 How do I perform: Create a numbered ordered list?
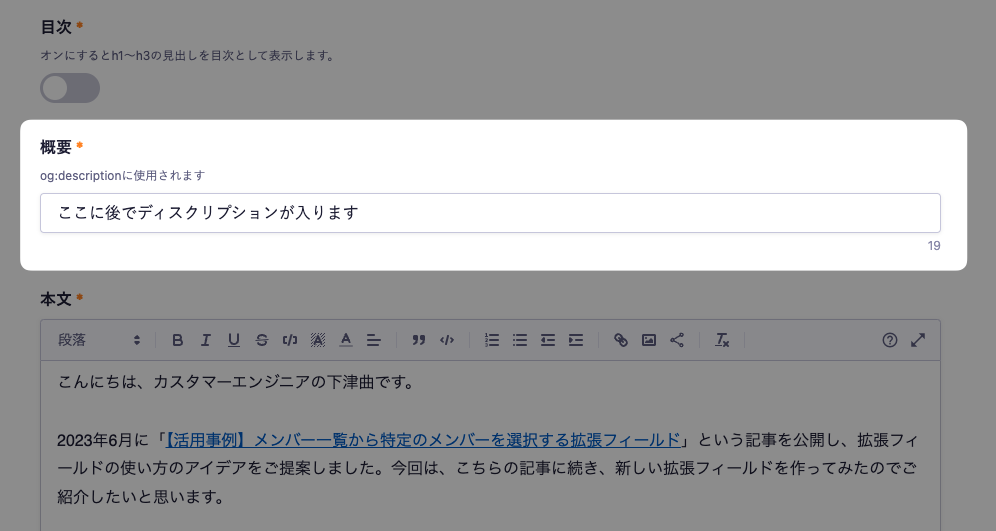coord(492,340)
